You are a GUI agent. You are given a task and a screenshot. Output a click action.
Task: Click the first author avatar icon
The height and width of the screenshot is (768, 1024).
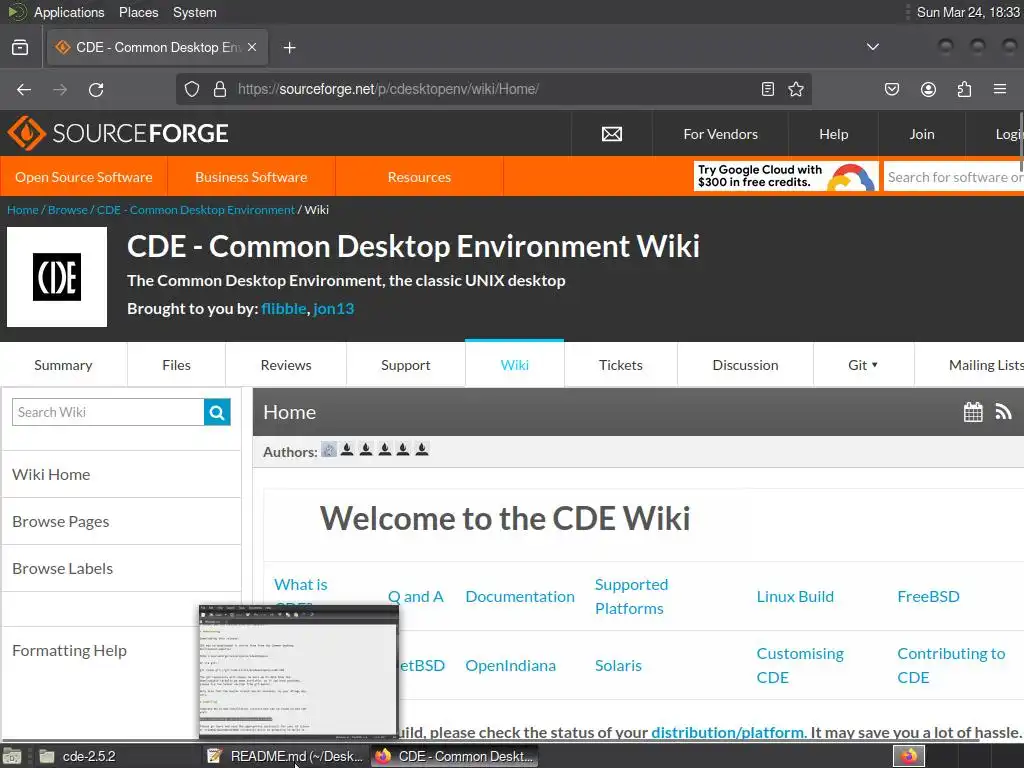tap(329, 449)
